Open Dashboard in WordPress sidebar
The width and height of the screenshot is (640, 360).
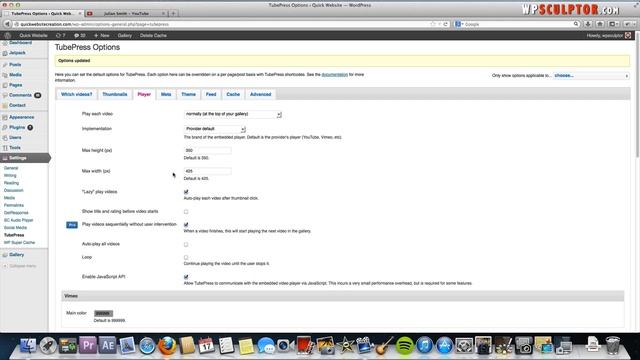pos(20,43)
